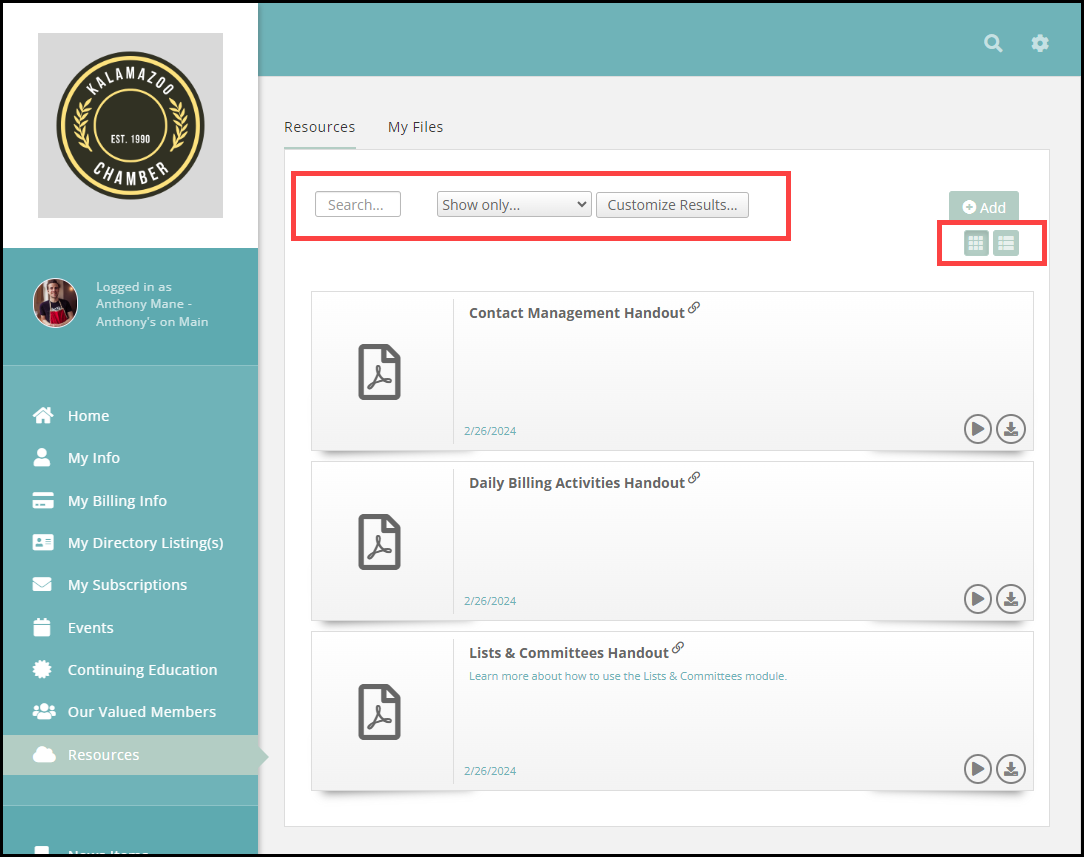
Task: Download the Daily Billing Activities Handout
Action: pos(1011,599)
